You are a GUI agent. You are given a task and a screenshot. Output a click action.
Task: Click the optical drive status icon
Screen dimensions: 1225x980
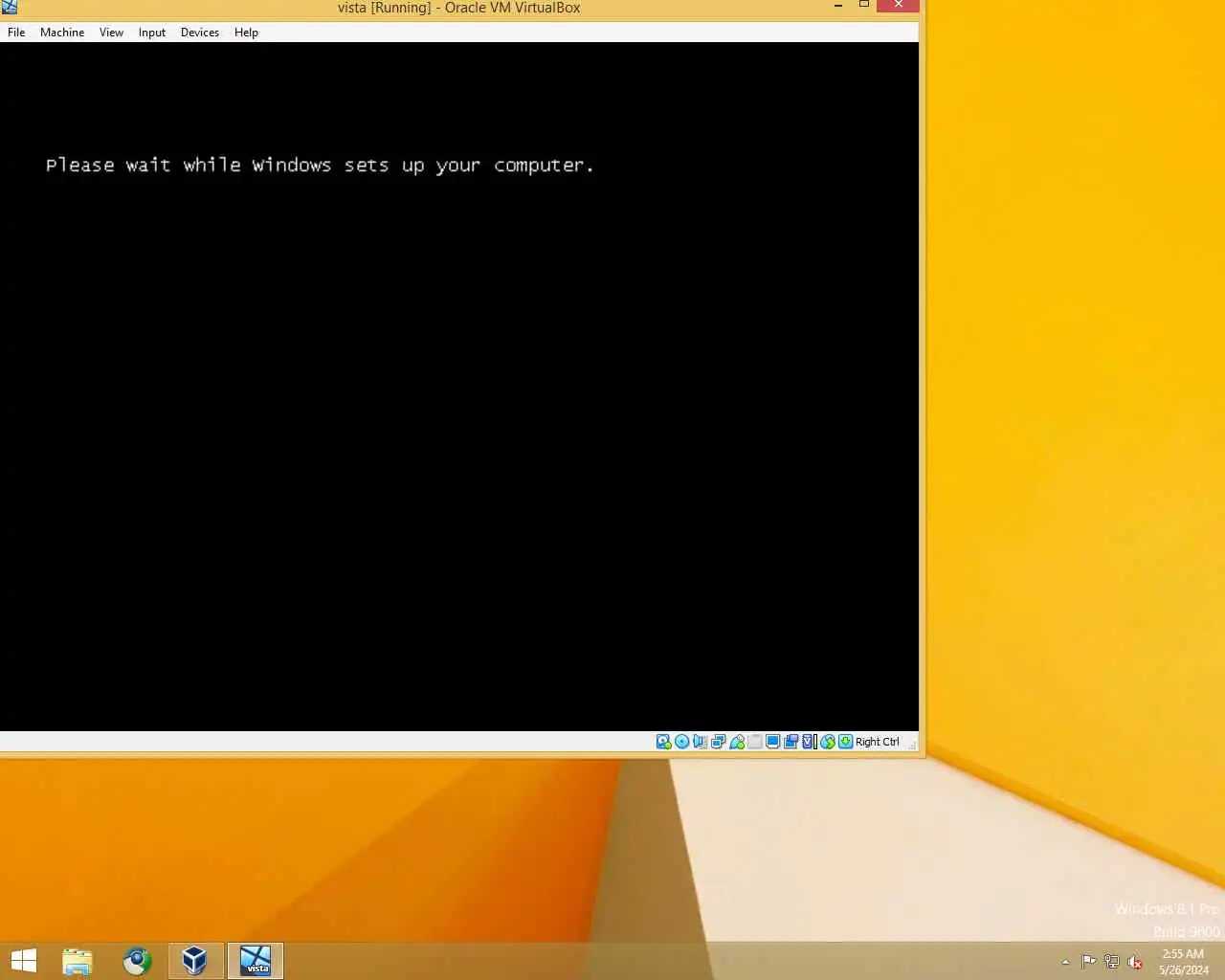click(x=681, y=742)
